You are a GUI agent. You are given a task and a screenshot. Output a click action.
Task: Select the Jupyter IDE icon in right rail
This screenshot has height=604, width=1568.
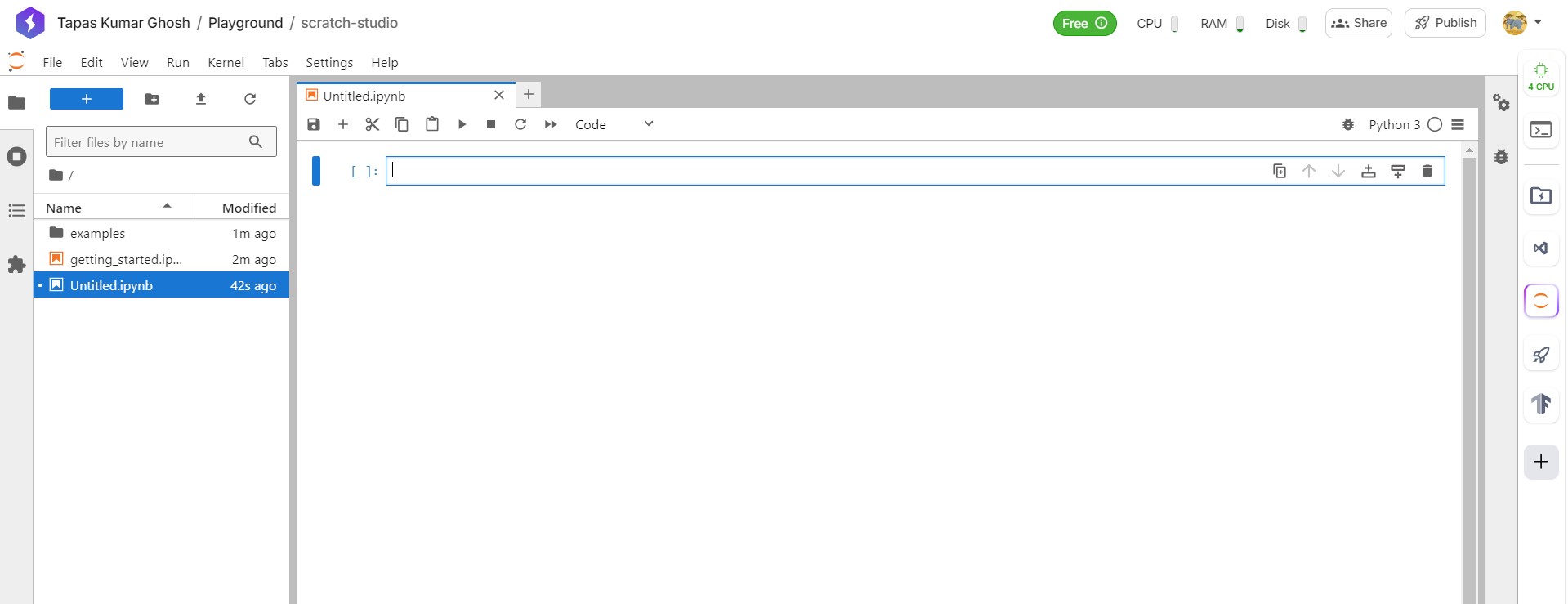(1541, 301)
